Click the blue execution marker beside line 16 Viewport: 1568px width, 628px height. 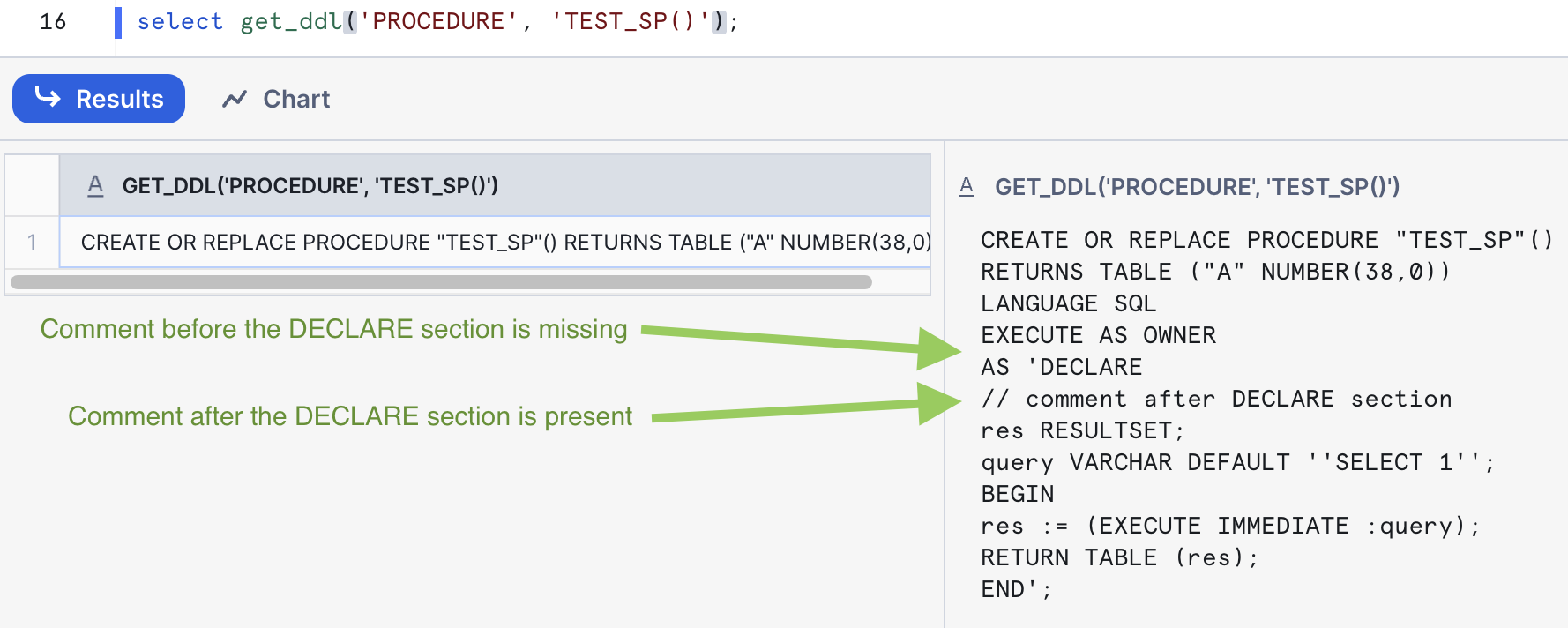[x=117, y=20]
